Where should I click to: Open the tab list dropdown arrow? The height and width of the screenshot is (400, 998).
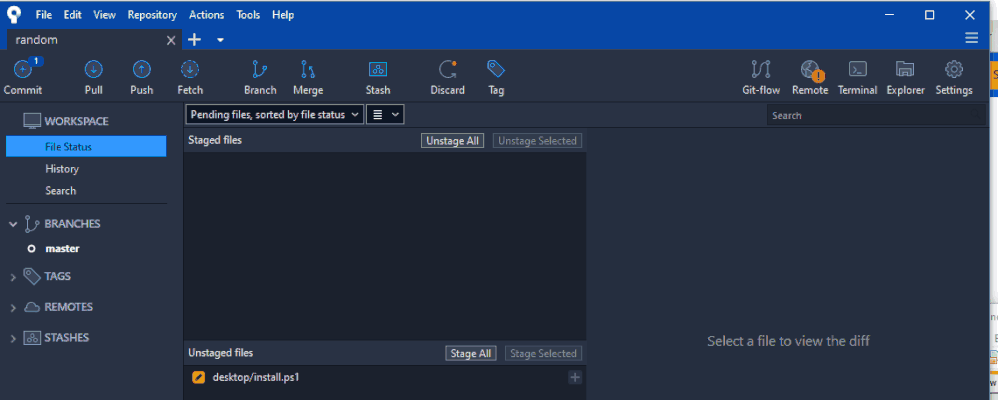tap(220, 39)
